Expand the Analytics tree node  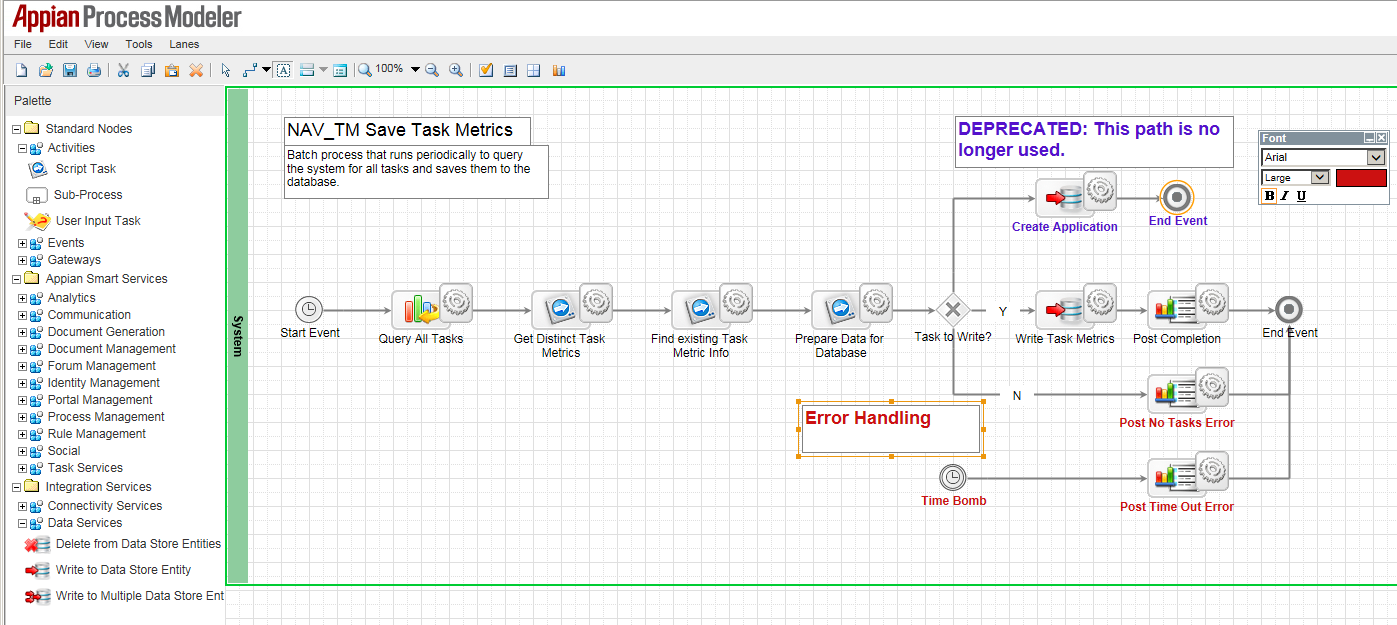pyautogui.click(x=22, y=298)
